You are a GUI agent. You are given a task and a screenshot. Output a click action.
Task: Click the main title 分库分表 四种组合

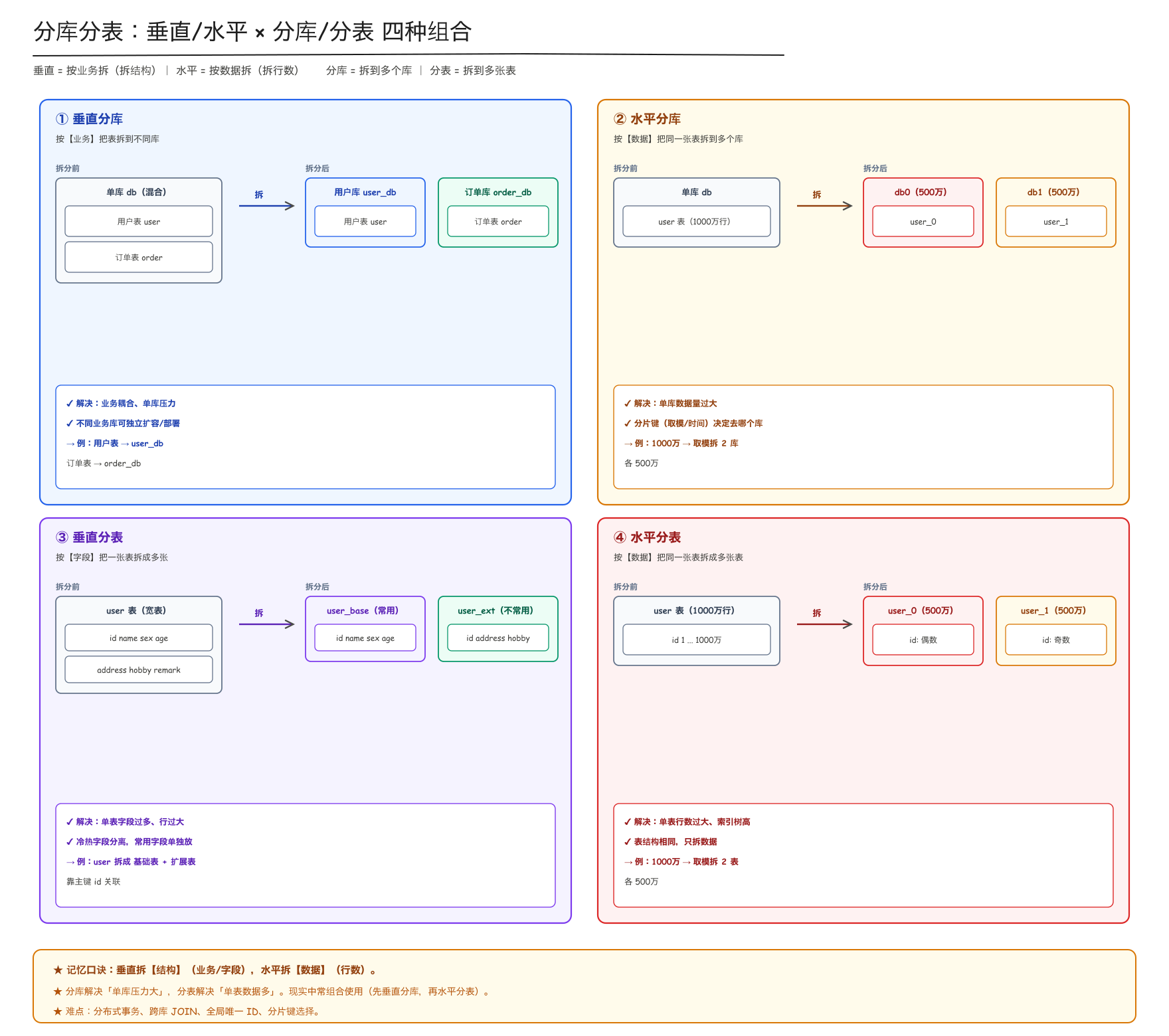pyautogui.click(x=252, y=31)
